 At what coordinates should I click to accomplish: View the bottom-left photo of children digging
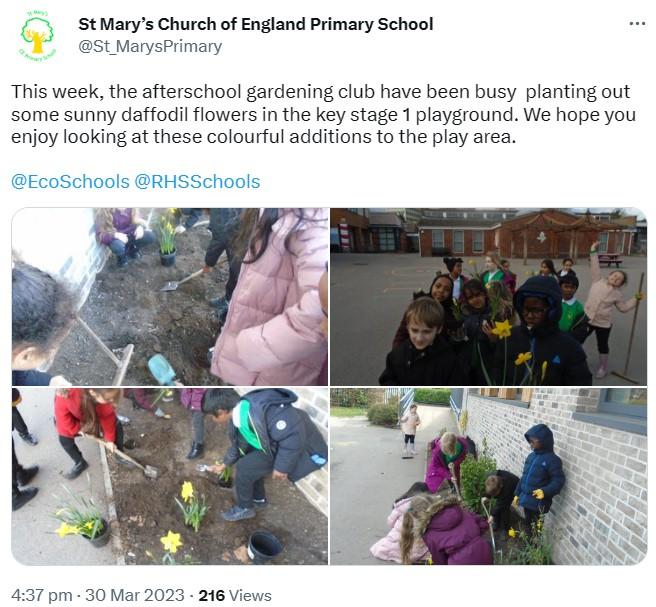tap(170, 476)
